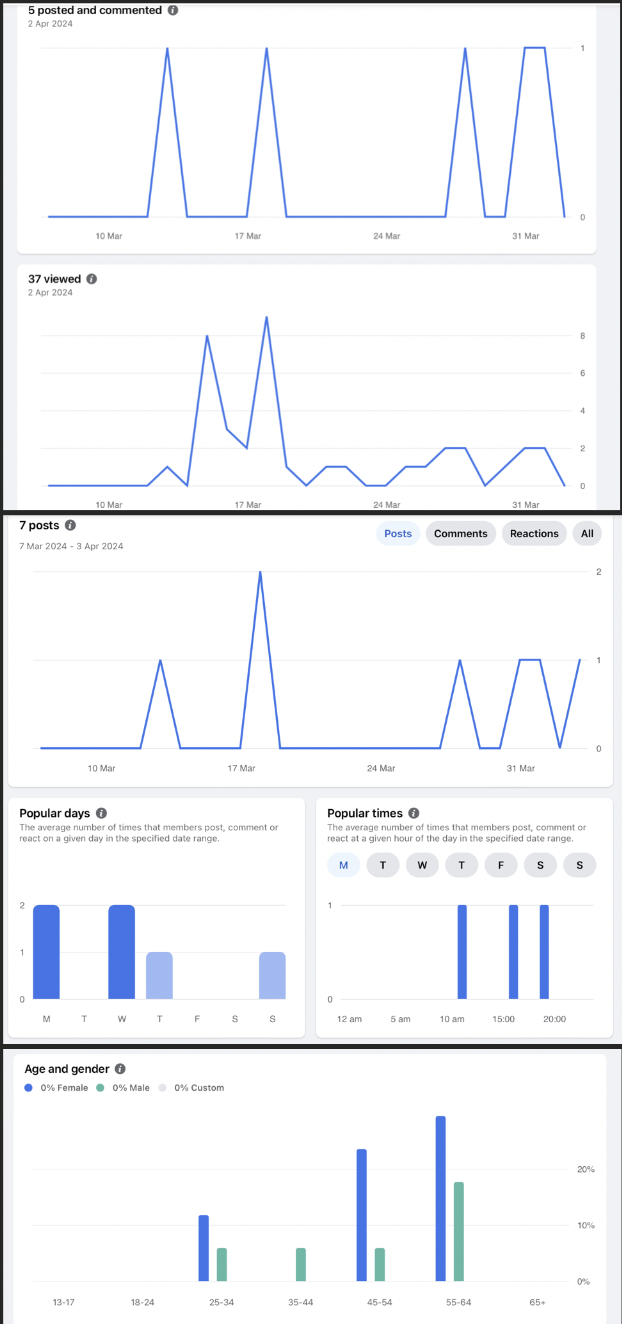Show info for Popular days
This screenshot has height=1324, width=622.
pos(101,814)
